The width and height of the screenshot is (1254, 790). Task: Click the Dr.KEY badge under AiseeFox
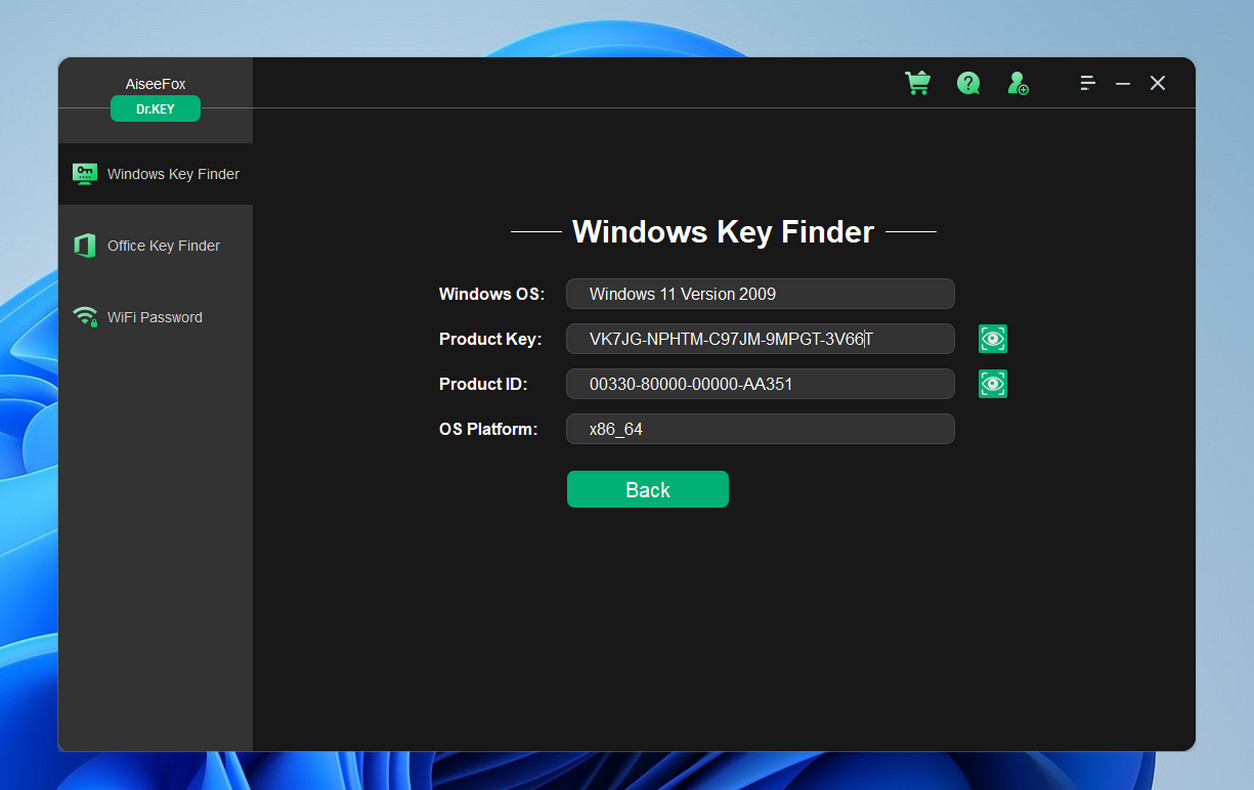click(155, 108)
